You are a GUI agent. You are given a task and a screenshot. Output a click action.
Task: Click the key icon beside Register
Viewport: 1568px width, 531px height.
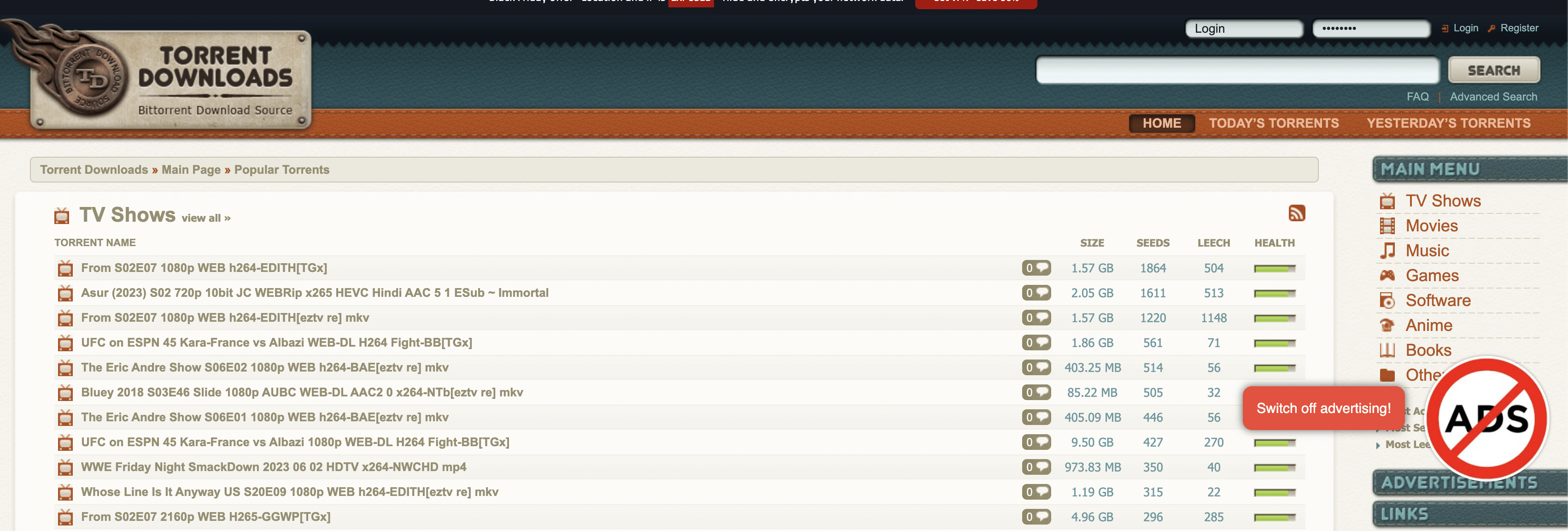tap(1492, 29)
